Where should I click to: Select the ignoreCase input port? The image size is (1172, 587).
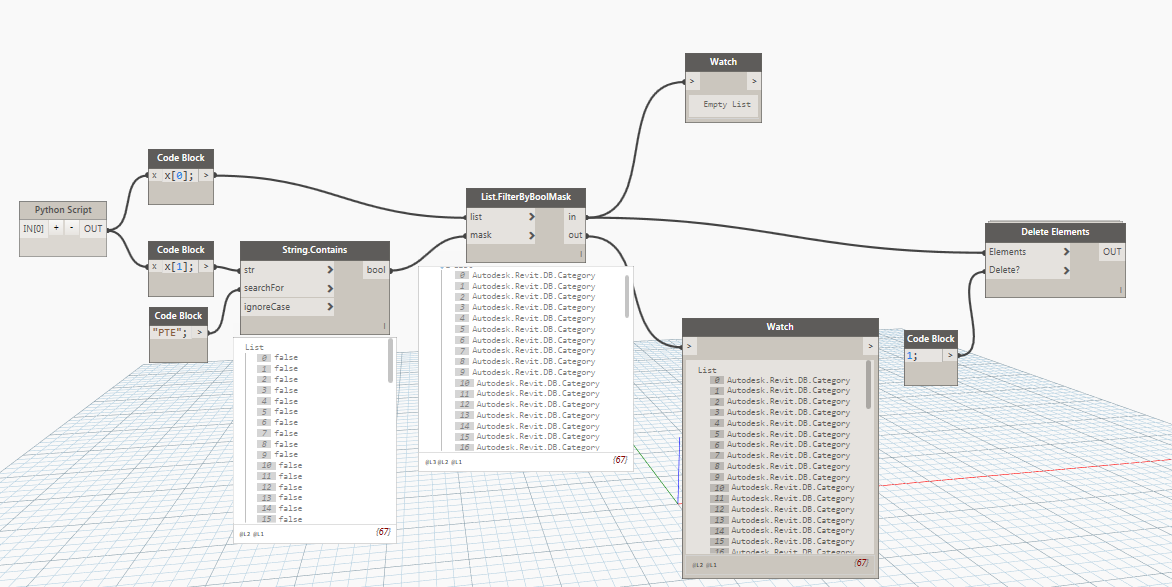[288, 307]
